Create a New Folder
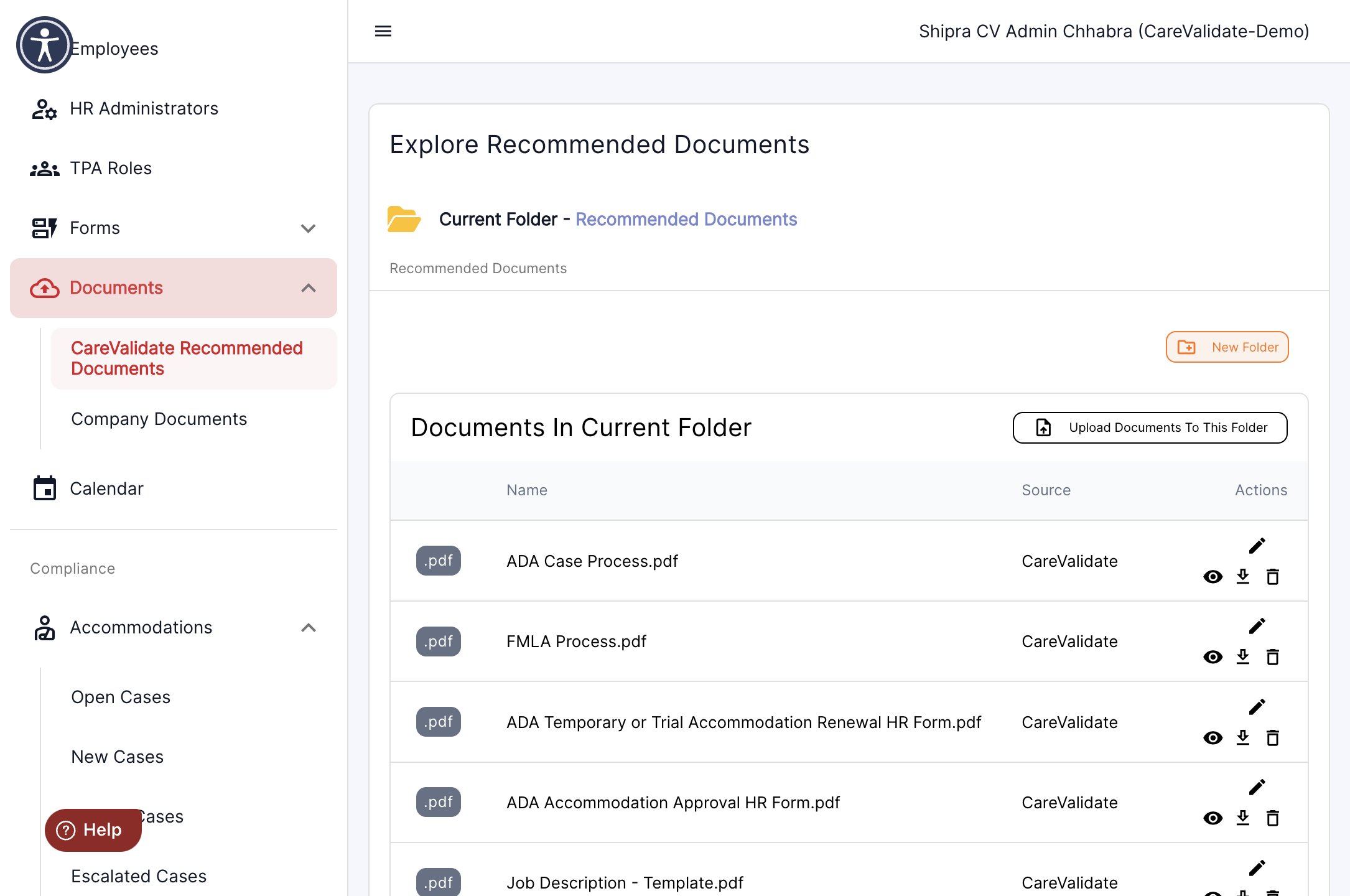1350x896 pixels. point(1227,347)
